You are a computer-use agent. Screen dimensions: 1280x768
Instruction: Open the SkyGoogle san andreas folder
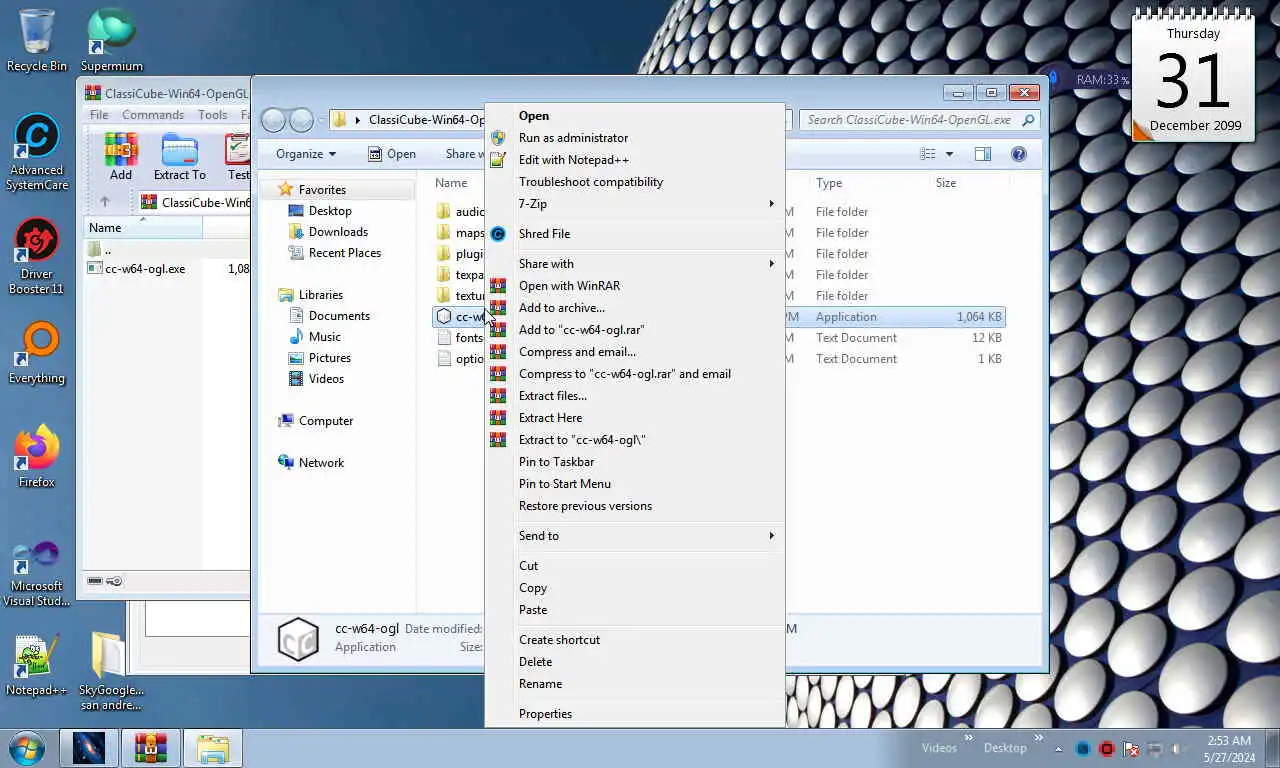click(111, 671)
